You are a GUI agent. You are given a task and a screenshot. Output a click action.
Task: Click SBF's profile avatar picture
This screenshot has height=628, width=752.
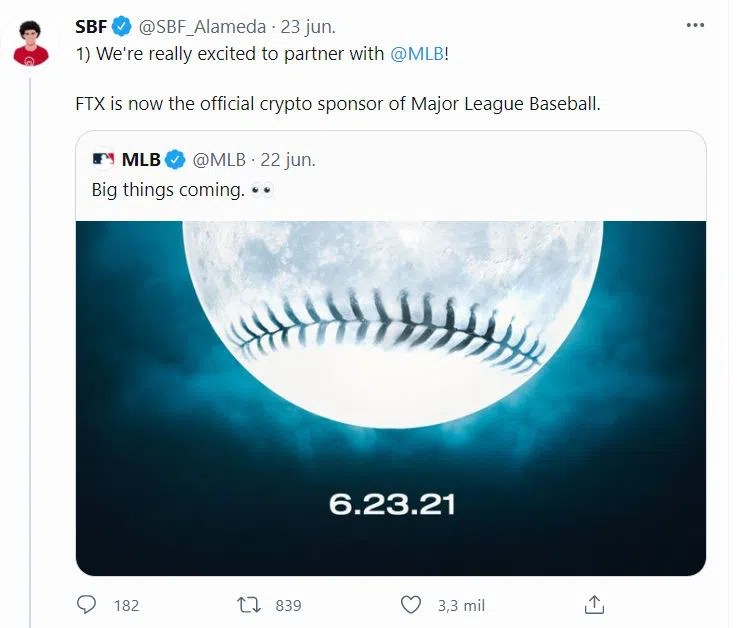pyautogui.click(x=31, y=43)
